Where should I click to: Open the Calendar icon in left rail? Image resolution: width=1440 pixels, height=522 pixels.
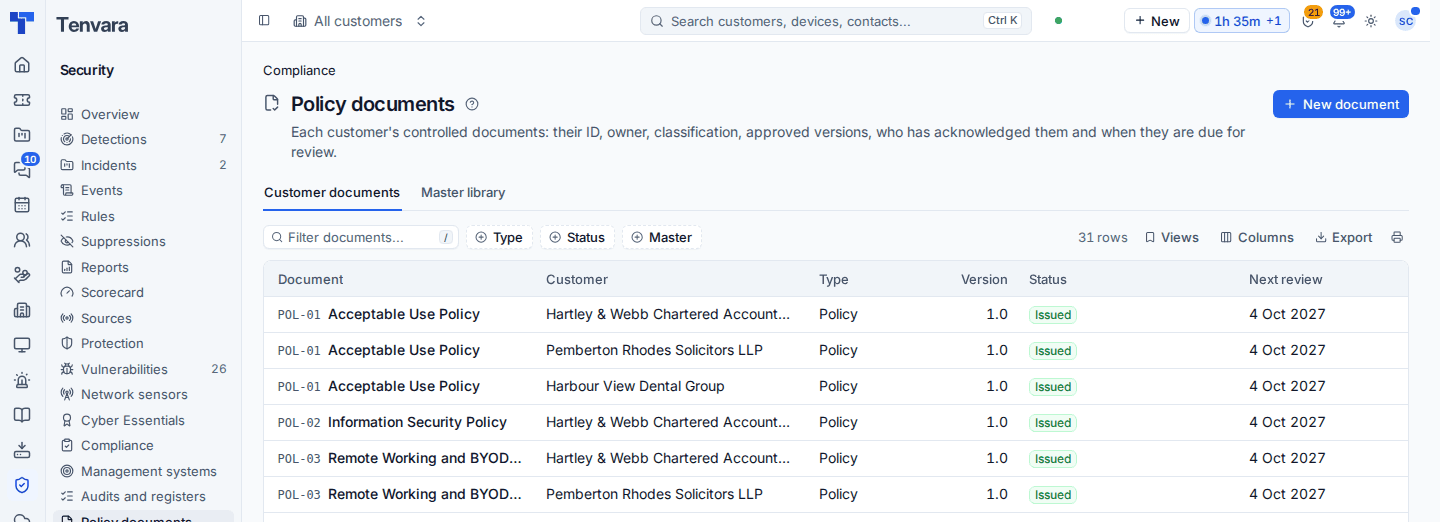point(22,205)
